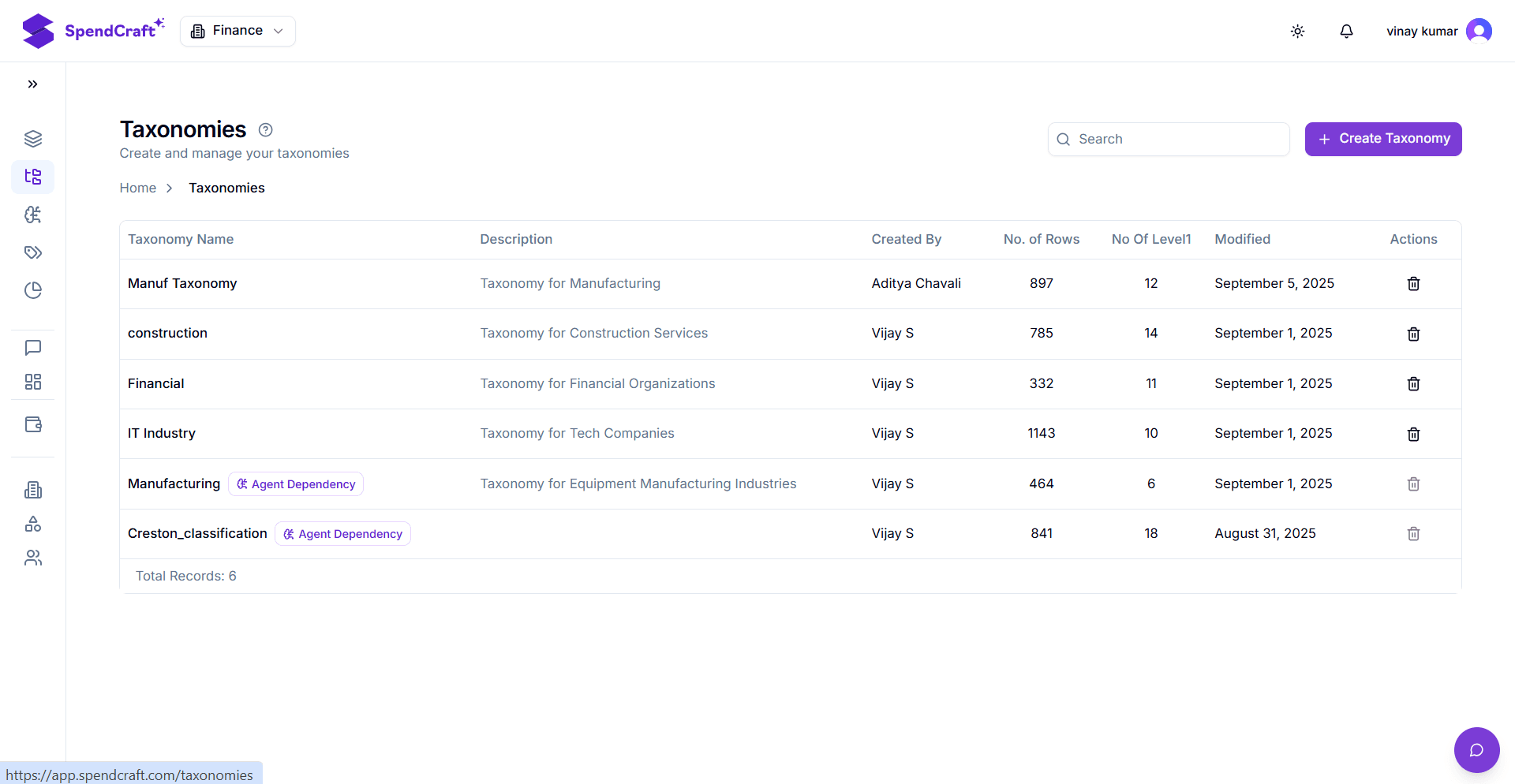
Task: Click vinay kumar profile avatar
Action: (x=1479, y=31)
